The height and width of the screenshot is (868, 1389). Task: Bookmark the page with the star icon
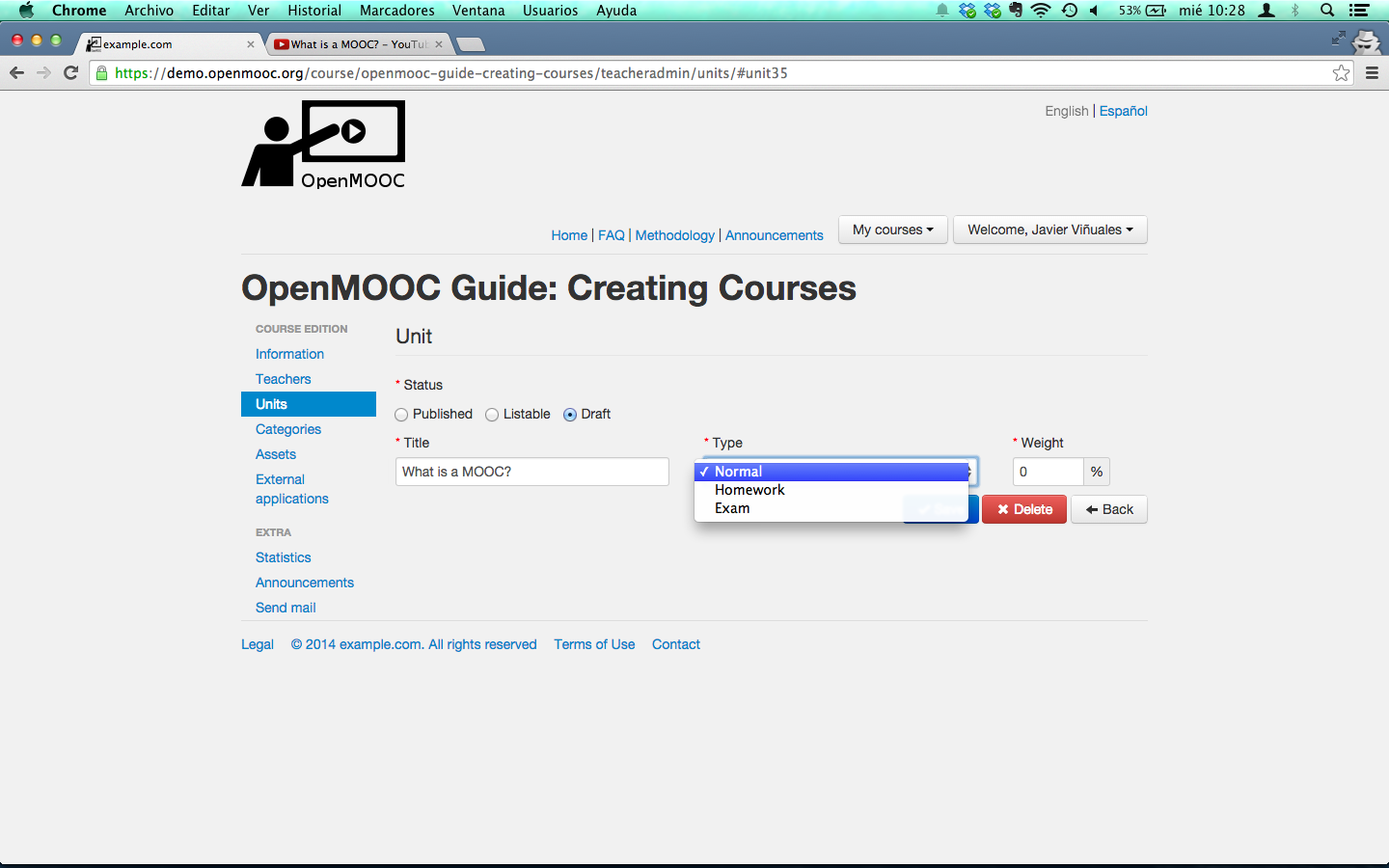click(1341, 73)
